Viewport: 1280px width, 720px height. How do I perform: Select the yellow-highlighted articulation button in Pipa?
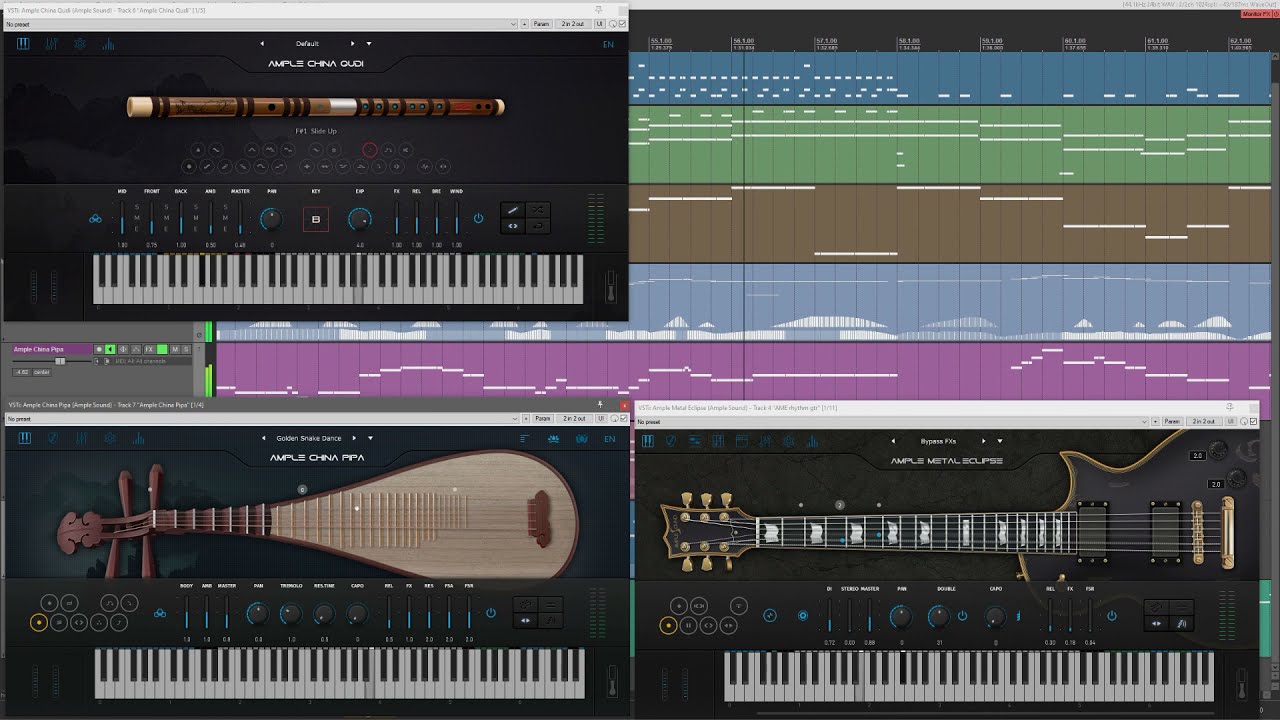point(39,622)
